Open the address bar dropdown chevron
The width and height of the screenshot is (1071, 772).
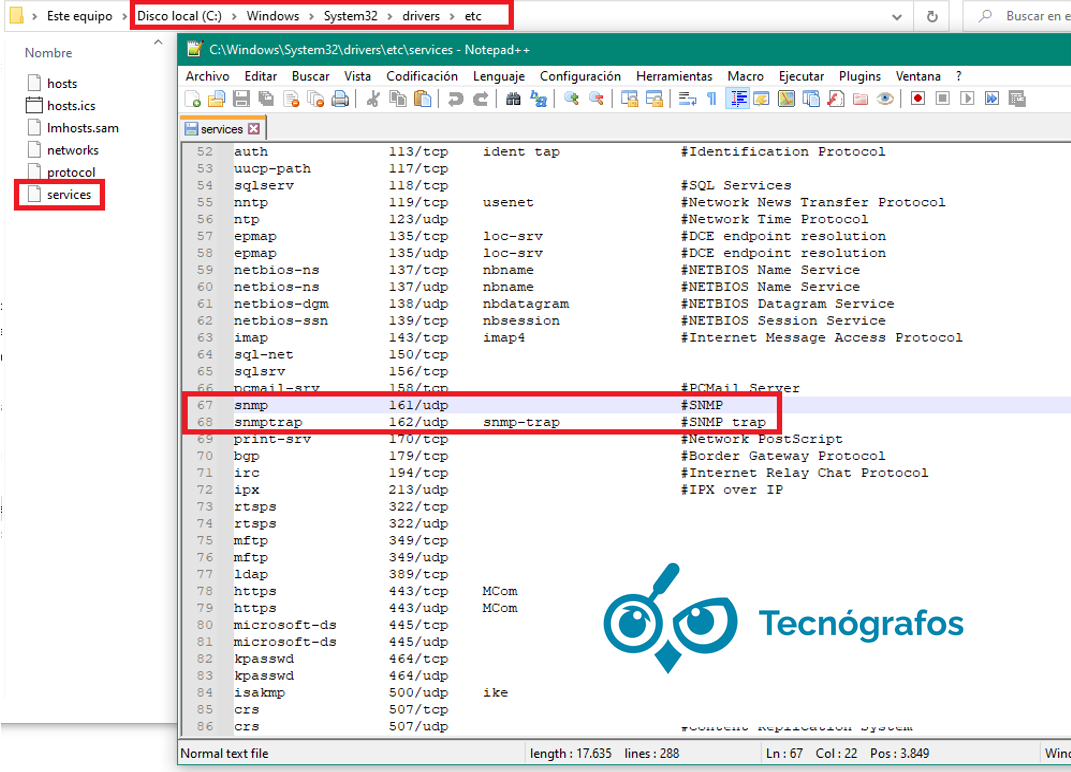(897, 15)
